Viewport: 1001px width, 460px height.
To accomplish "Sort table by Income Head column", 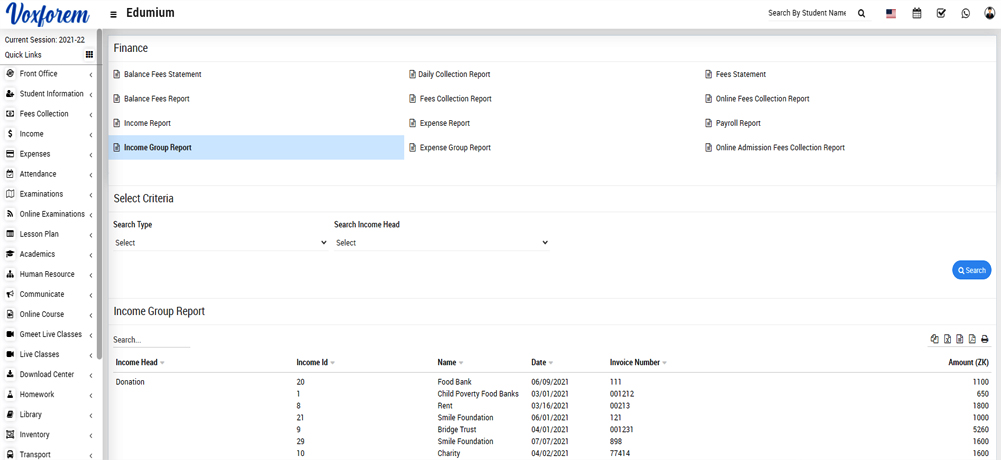I will pyautogui.click(x=140, y=363).
